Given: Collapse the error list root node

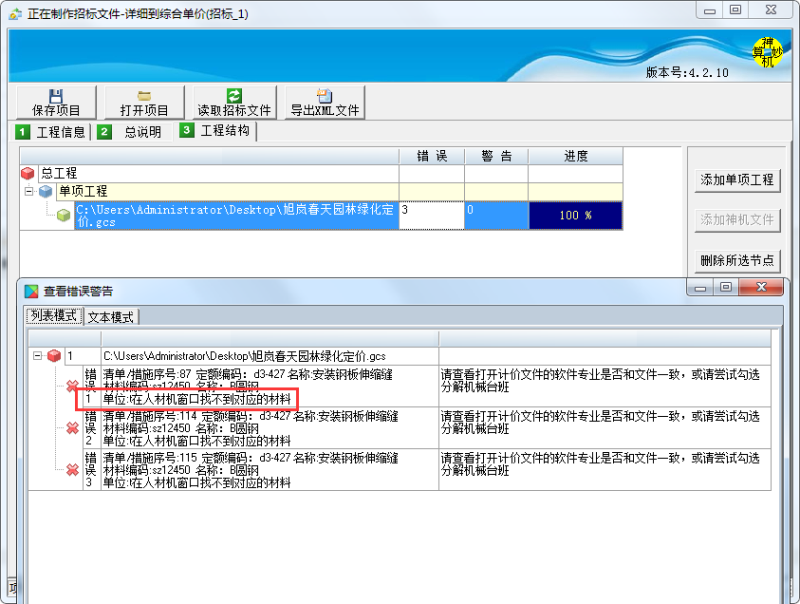Looking at the screenshot, I should pyautogui.click(x=37, y=356).
